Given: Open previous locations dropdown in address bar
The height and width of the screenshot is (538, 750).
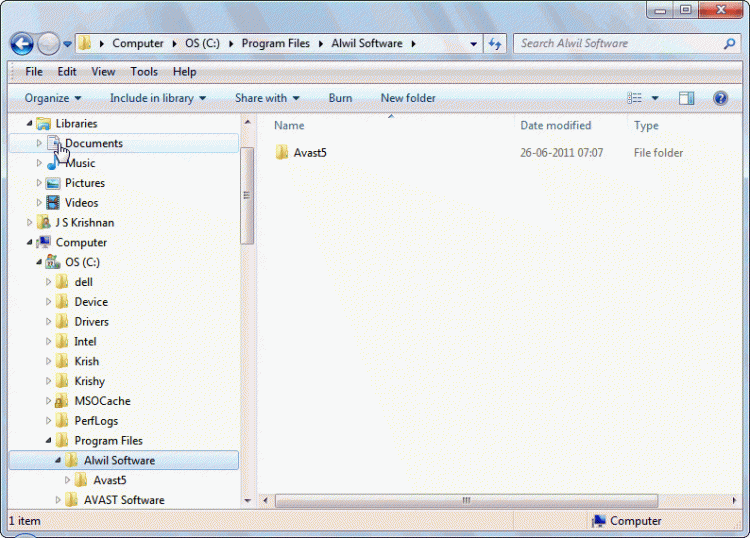Looking at the screenshot, I should 473,44.
